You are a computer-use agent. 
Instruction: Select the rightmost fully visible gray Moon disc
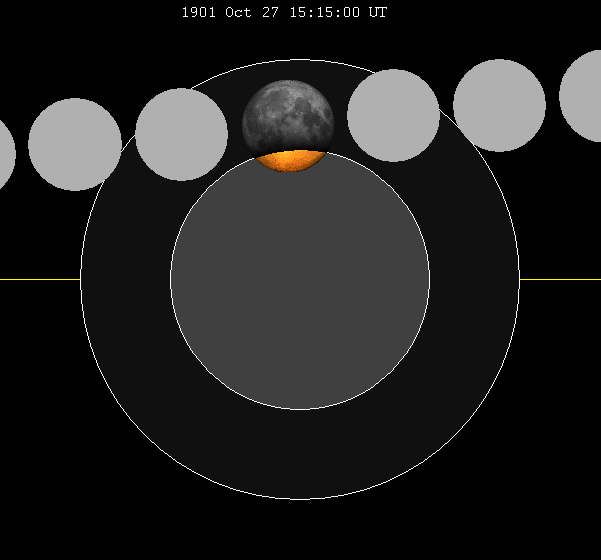click(499, 105)
